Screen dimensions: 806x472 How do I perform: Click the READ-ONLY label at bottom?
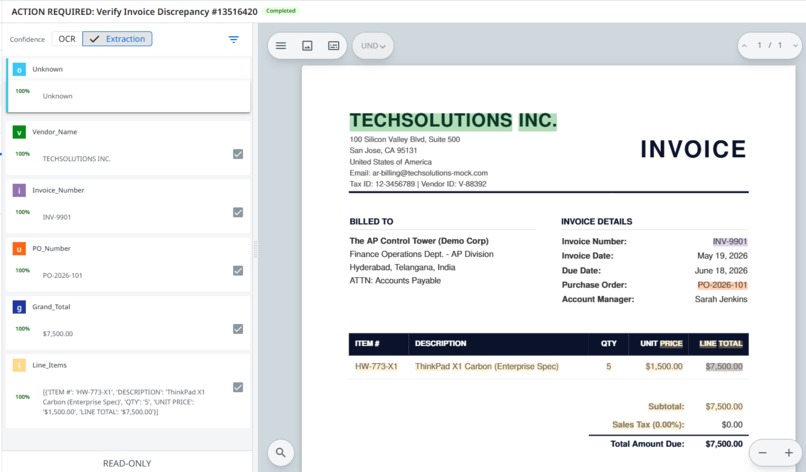coord(127,463)
